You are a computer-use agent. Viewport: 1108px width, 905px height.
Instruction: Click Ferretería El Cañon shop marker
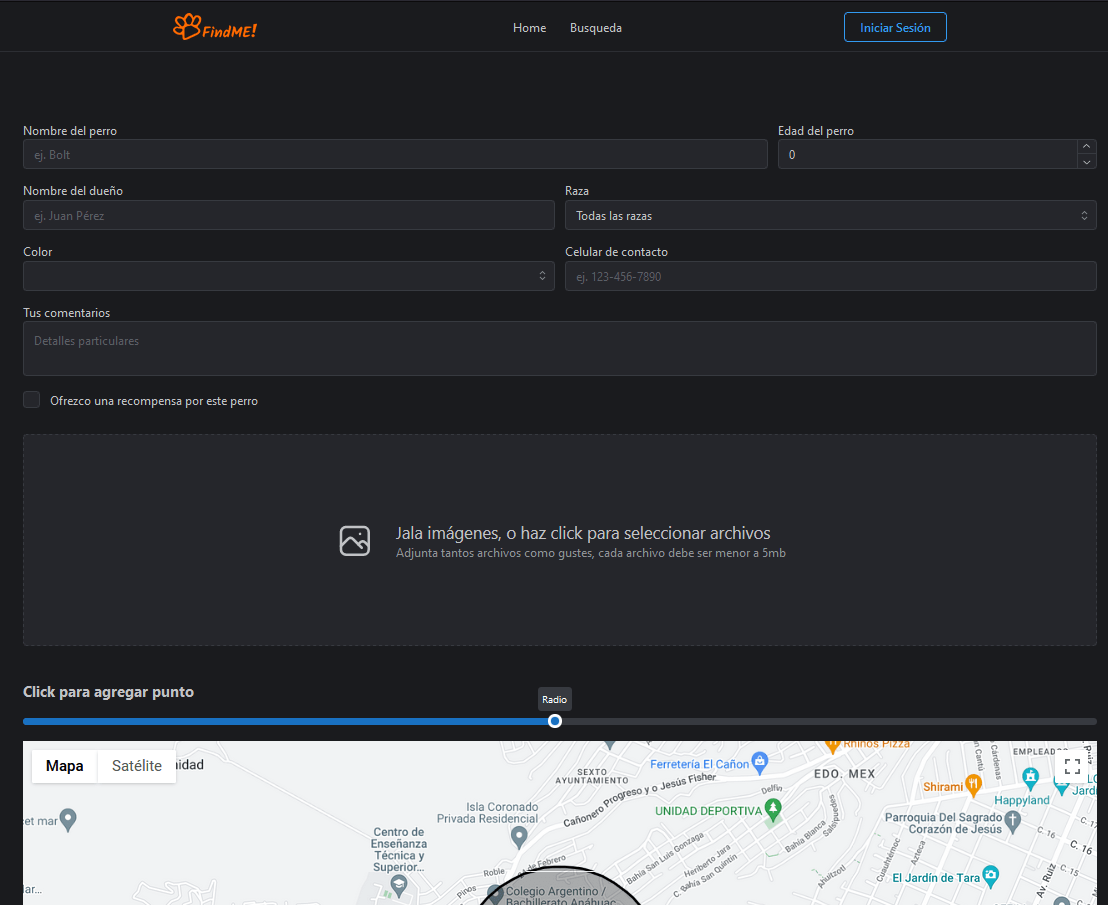click(x=760, y=762)
